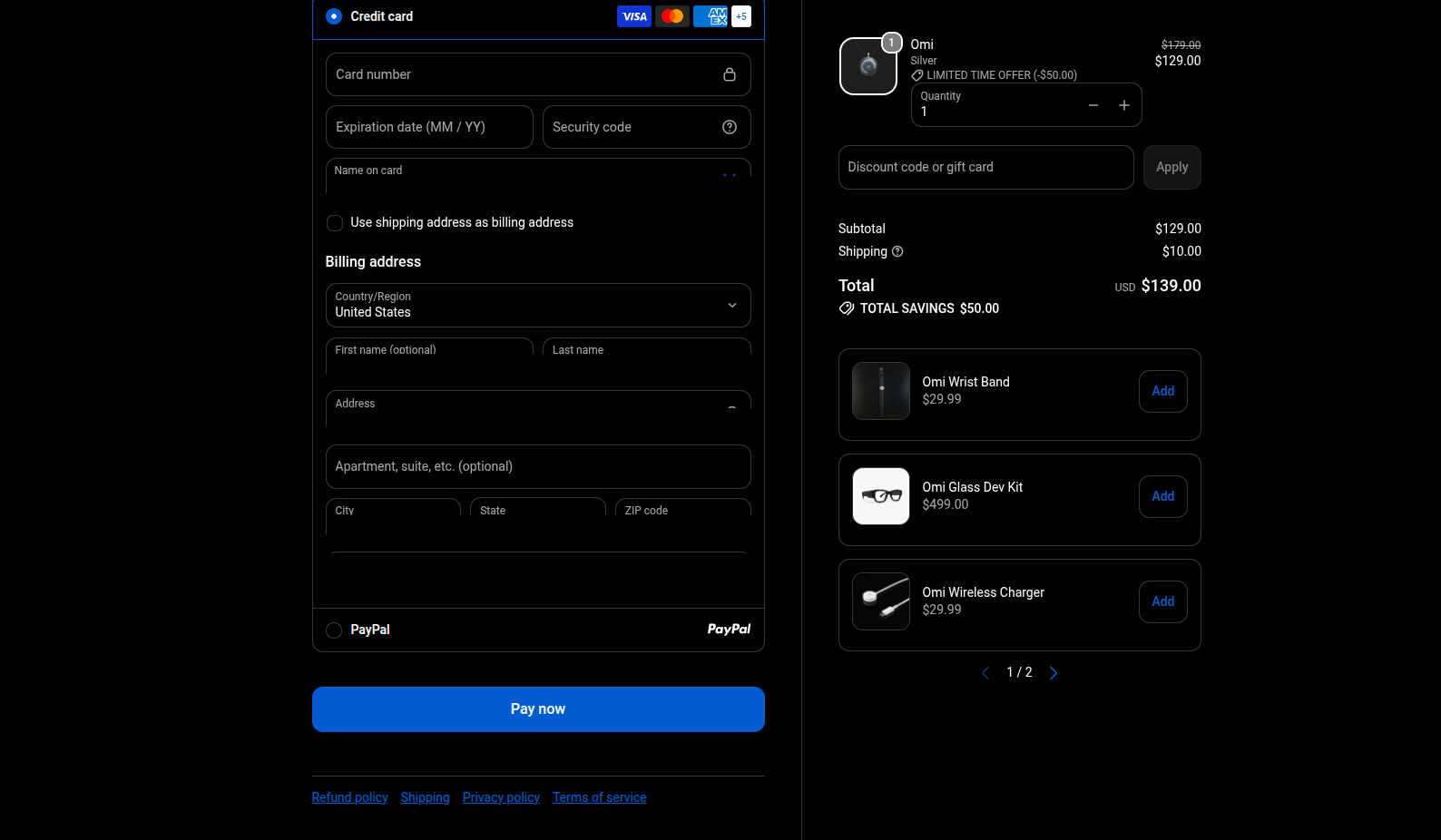Focus the Card number field
1441x840 pixels.
pos(538,74)
